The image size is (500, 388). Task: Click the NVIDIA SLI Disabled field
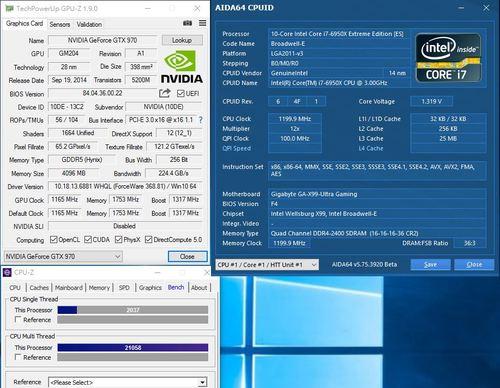coord(125,226)
